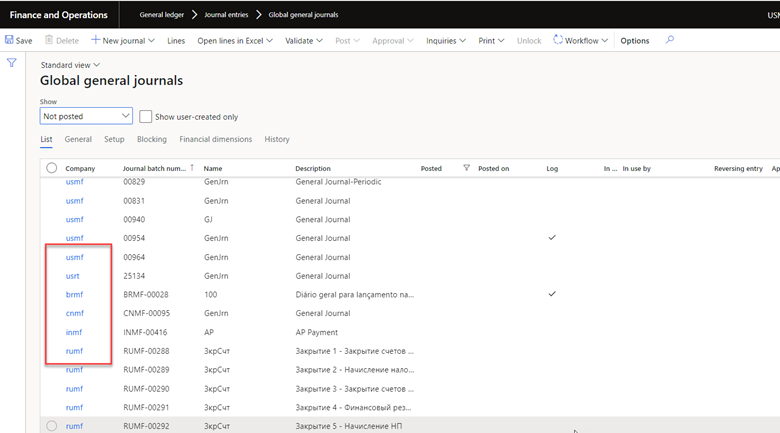Expand the Standard view selector
The height and width of the screenshot is (433, 780).
[70, 65]
